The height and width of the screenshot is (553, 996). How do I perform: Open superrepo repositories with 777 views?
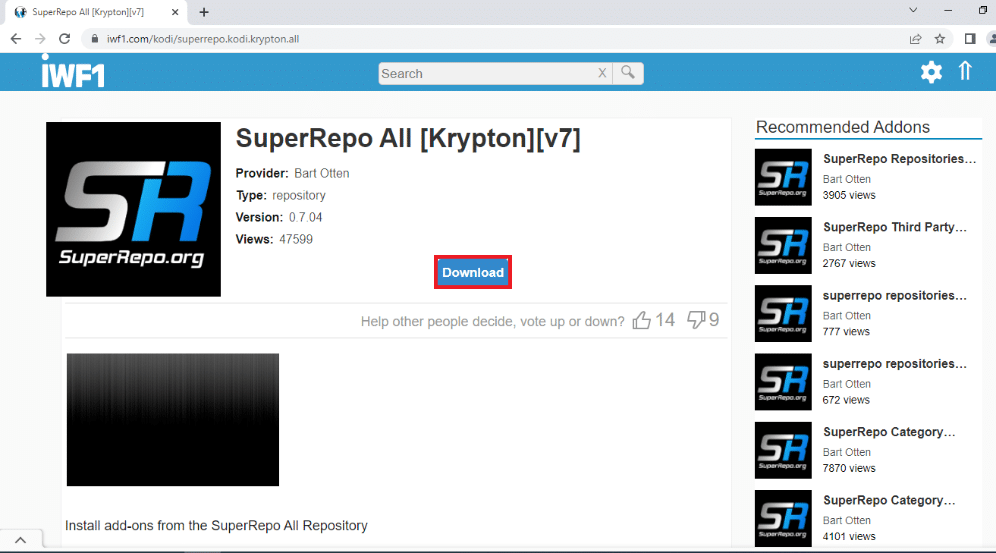click(895, 295)
